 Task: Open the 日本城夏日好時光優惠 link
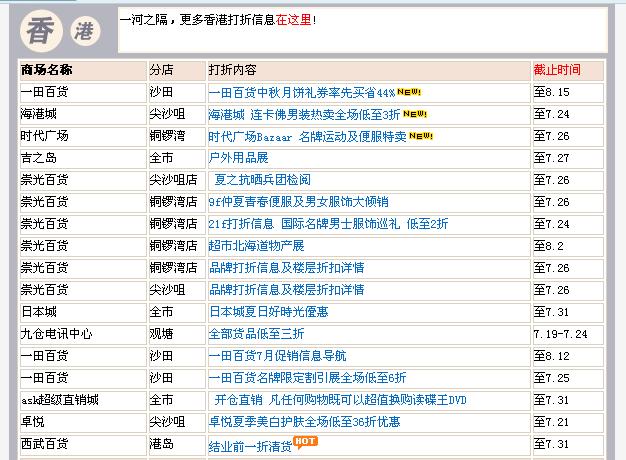click(269, 312)
